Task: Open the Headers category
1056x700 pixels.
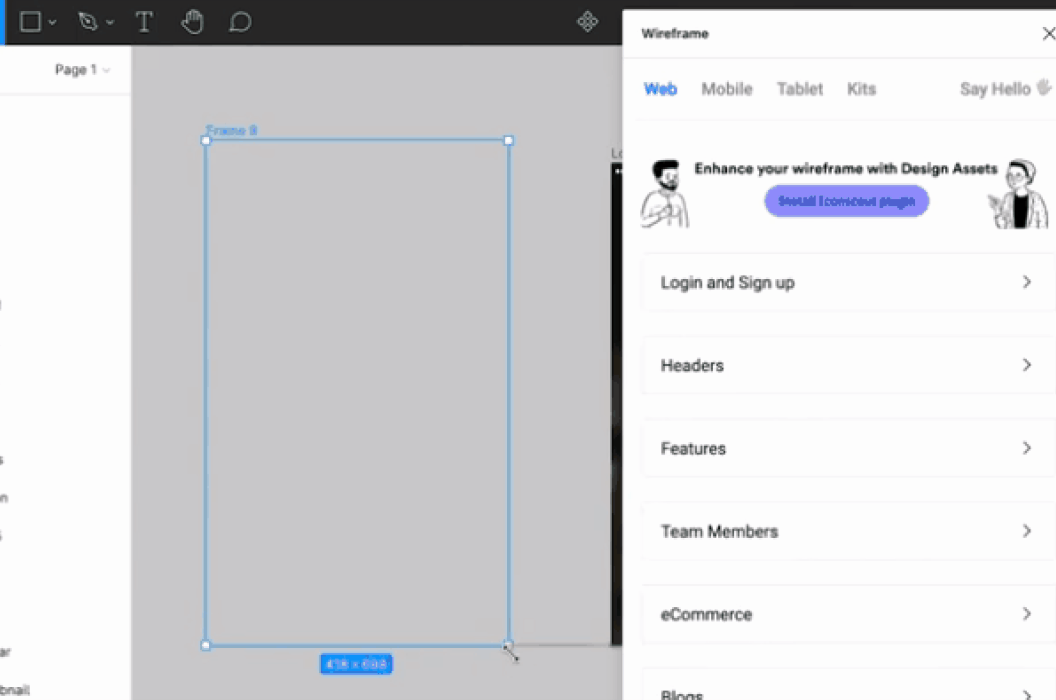Action: (849, 365)
